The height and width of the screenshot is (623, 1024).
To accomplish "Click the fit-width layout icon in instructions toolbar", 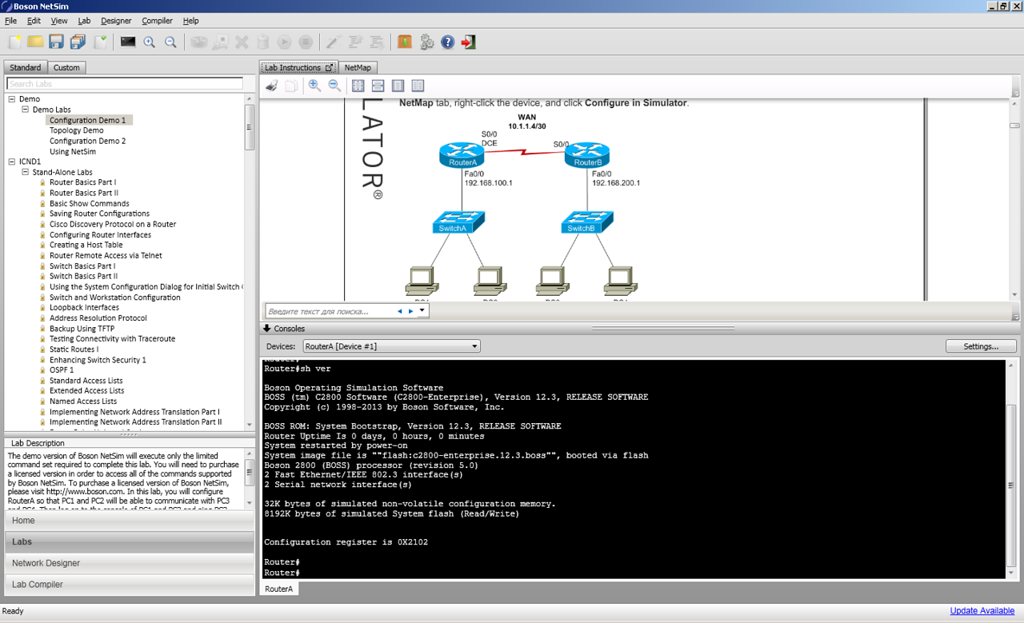I will (x=377, y=86).
